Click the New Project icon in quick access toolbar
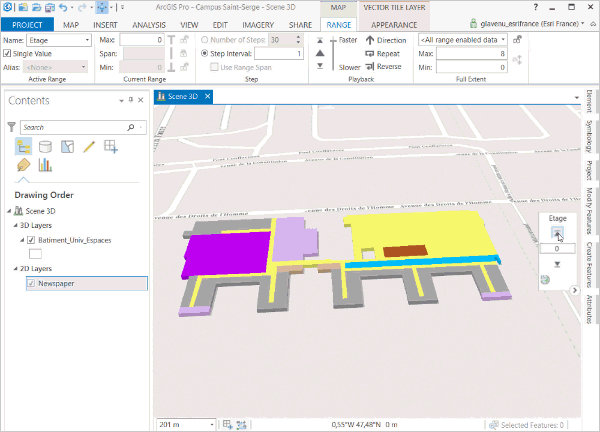This screenshot has width=600, height=432. coord(23,7)
